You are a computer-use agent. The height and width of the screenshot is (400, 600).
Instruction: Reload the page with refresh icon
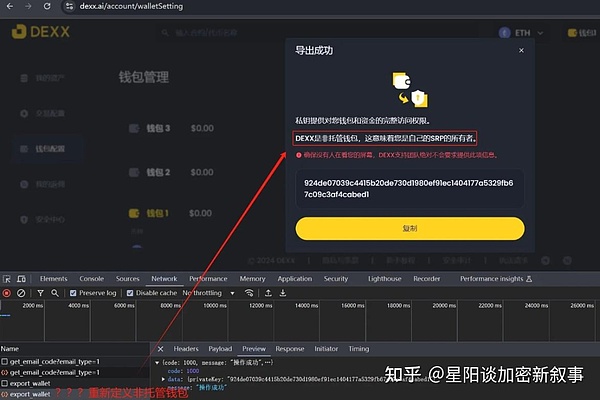click(x=47, y=7)
